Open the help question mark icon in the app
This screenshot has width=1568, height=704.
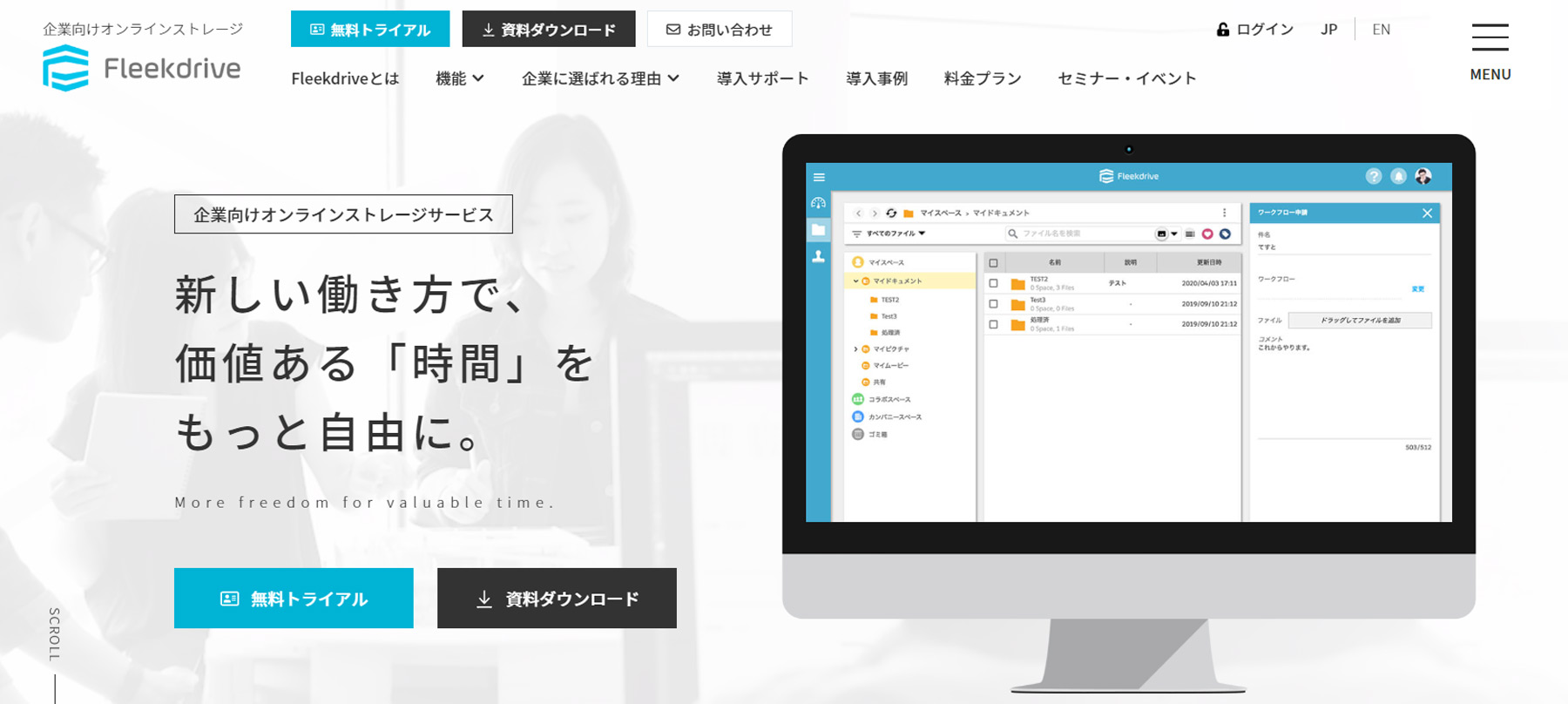1374,176
